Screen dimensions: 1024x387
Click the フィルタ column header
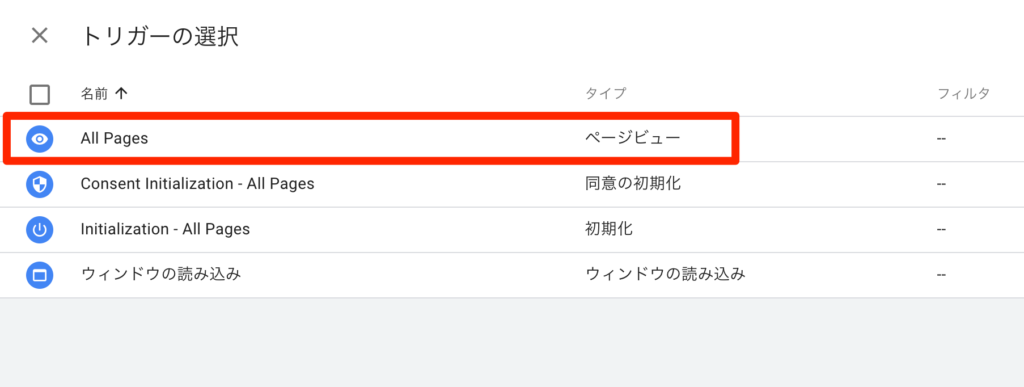click(x=964, y=93)
